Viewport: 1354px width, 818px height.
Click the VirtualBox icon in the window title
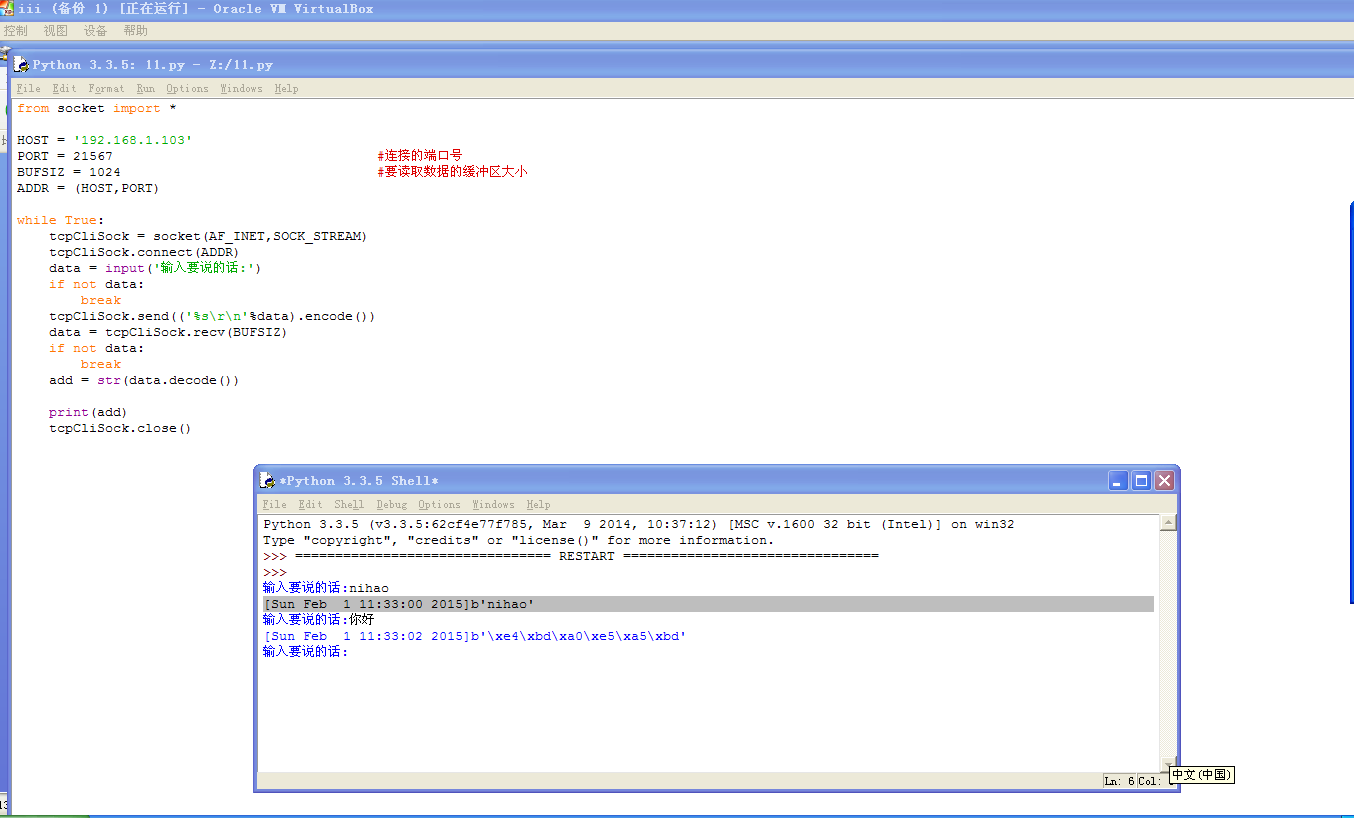[7, 8]
